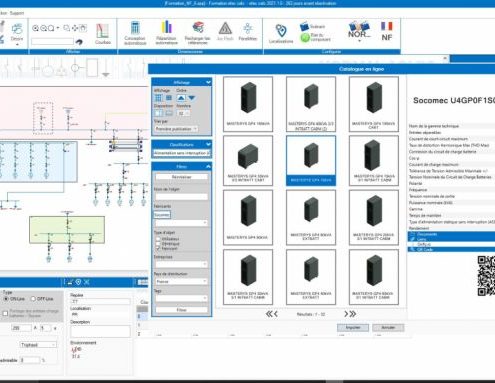Click Recharger les références icon
The width and height of the screenshot is (495, 383).
(x=198, y=33)
